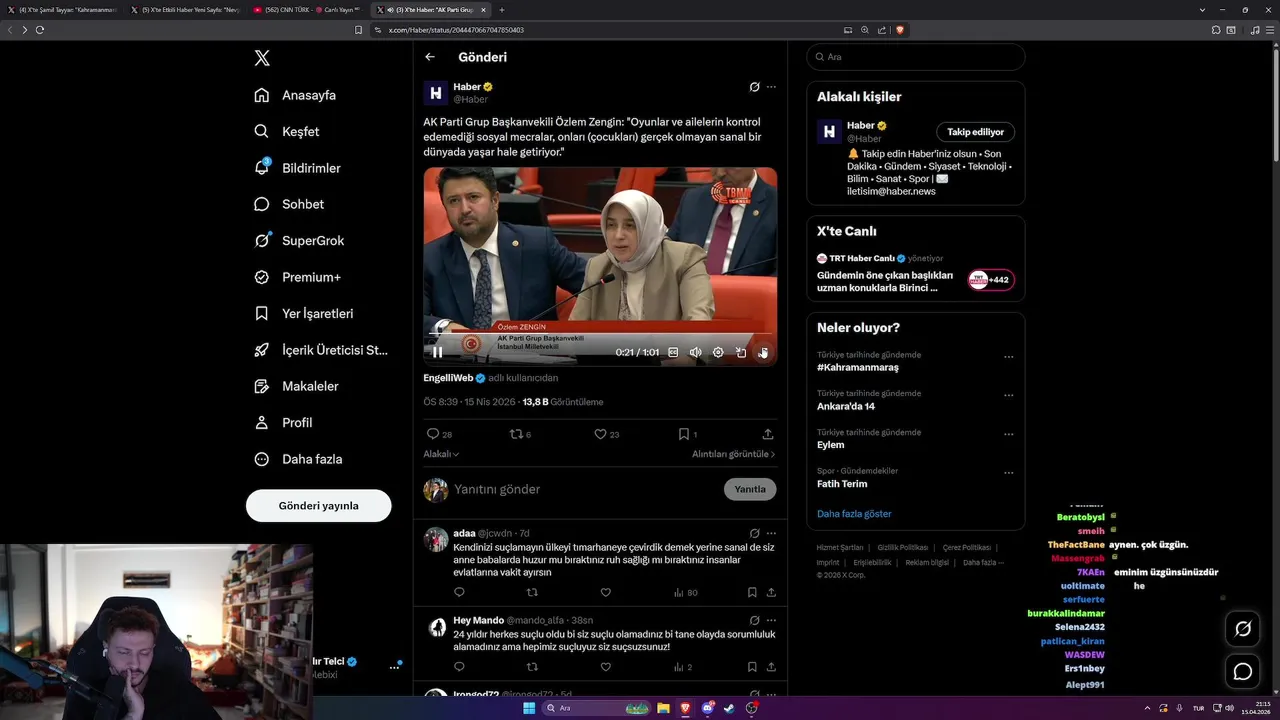Bookmark Haber's main post
This screenshot has height=720, width=1280.
pos(687,434)
